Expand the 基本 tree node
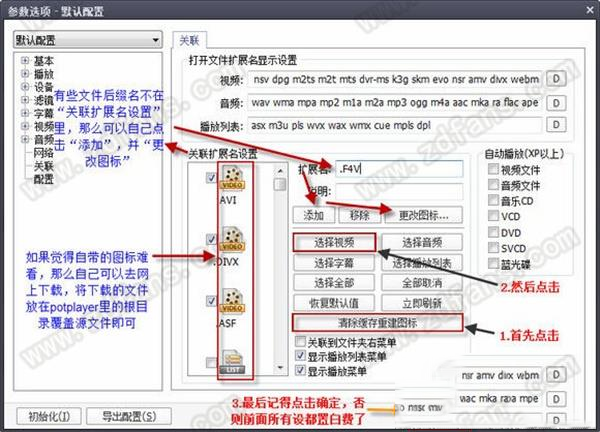Screen dimensions: 600x432 (23, 60)
